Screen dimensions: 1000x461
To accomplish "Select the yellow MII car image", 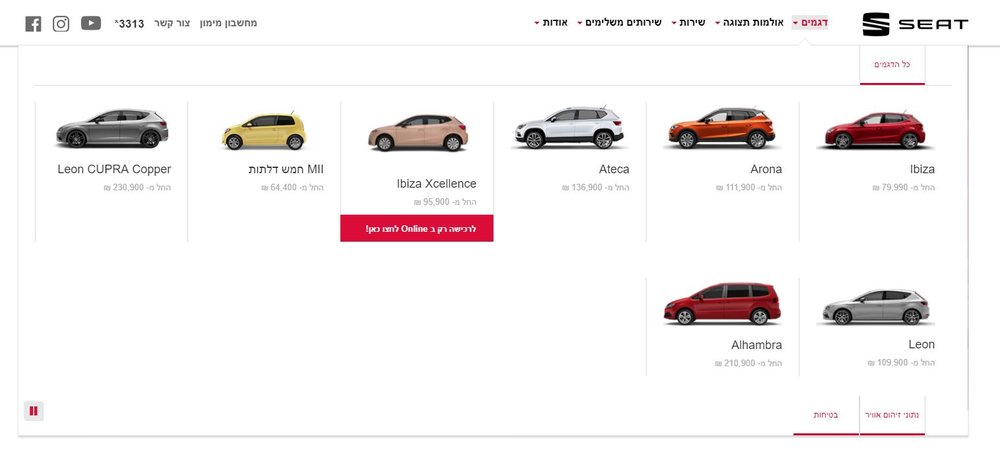I will (x=263, y=131).
